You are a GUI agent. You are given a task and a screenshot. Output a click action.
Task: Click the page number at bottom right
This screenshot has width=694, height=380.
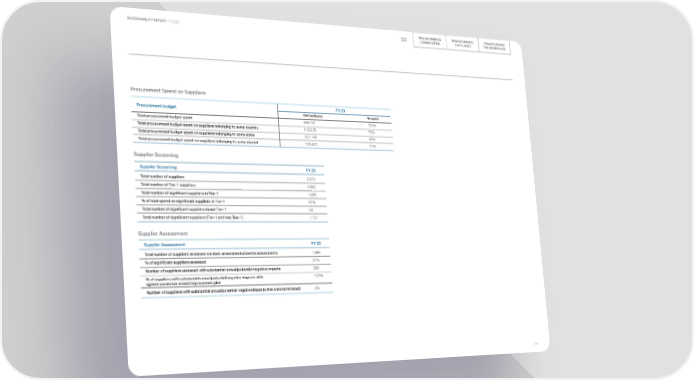pos(536,343)
